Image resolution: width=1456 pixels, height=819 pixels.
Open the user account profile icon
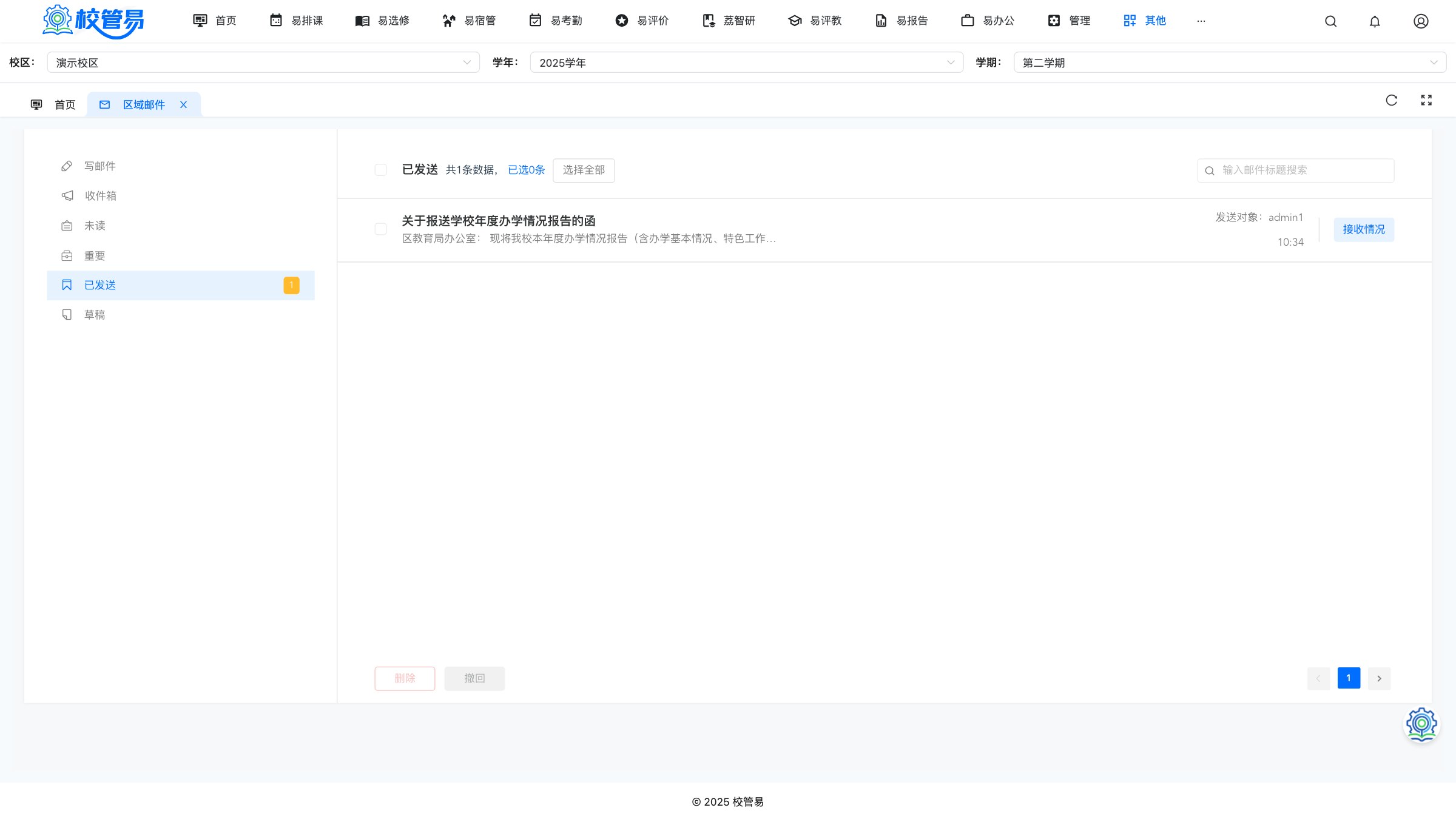(x=1421, y=21)
